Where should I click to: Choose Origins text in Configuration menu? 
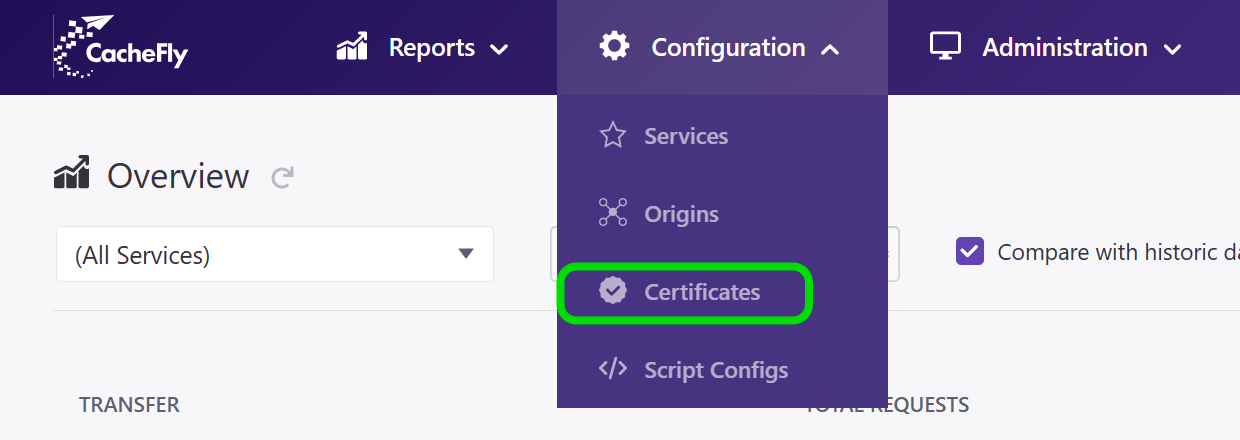pos(681,214)
